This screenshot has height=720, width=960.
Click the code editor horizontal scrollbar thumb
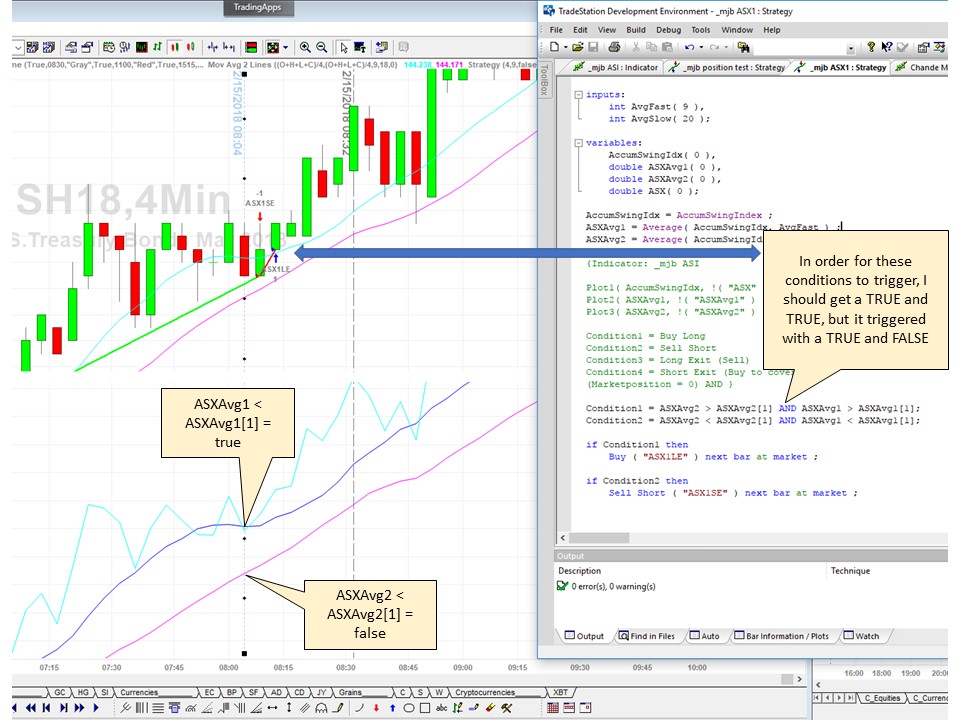coord(599,538)
